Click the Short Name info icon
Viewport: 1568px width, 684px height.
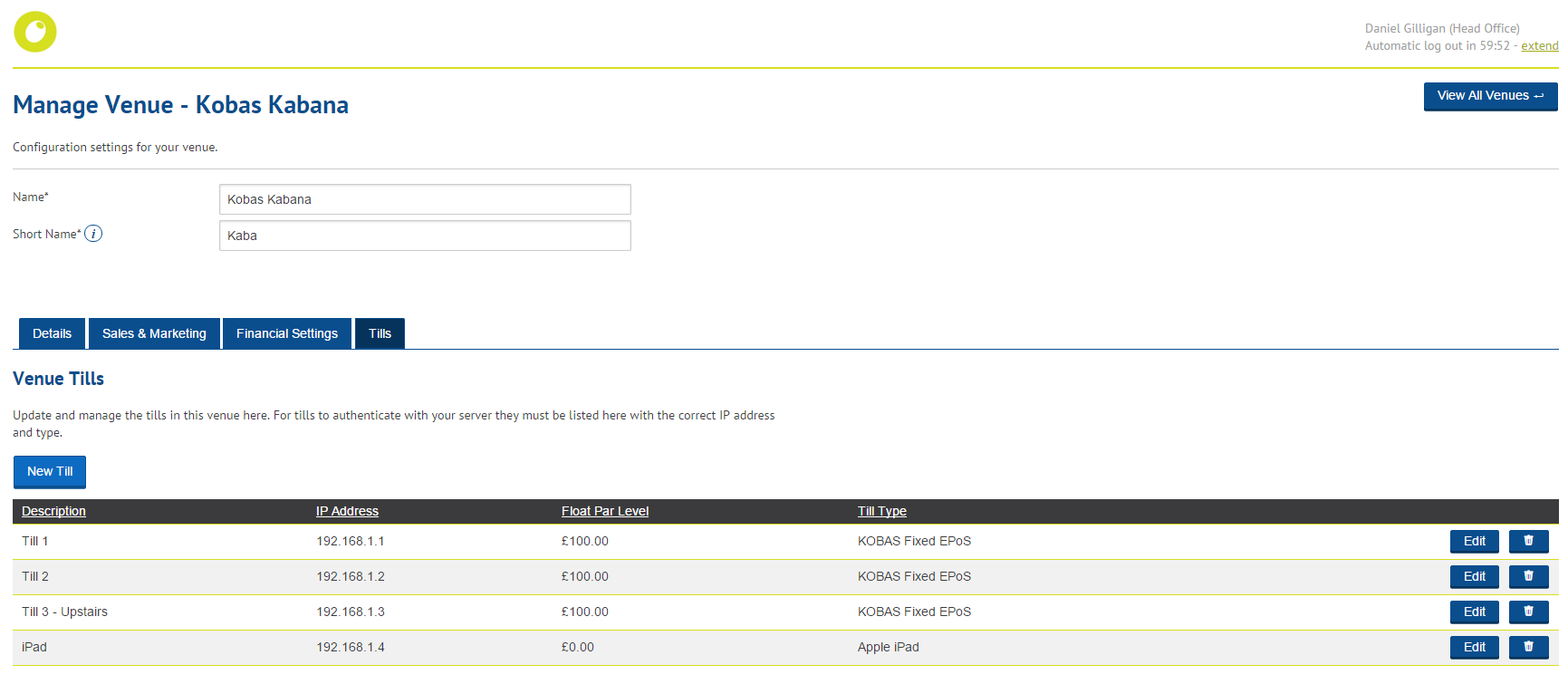point(93,234)
